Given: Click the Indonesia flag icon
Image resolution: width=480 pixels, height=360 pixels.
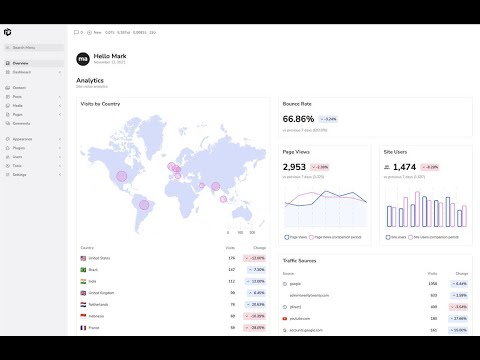Looking at the screenshot, I should point(83,316).
